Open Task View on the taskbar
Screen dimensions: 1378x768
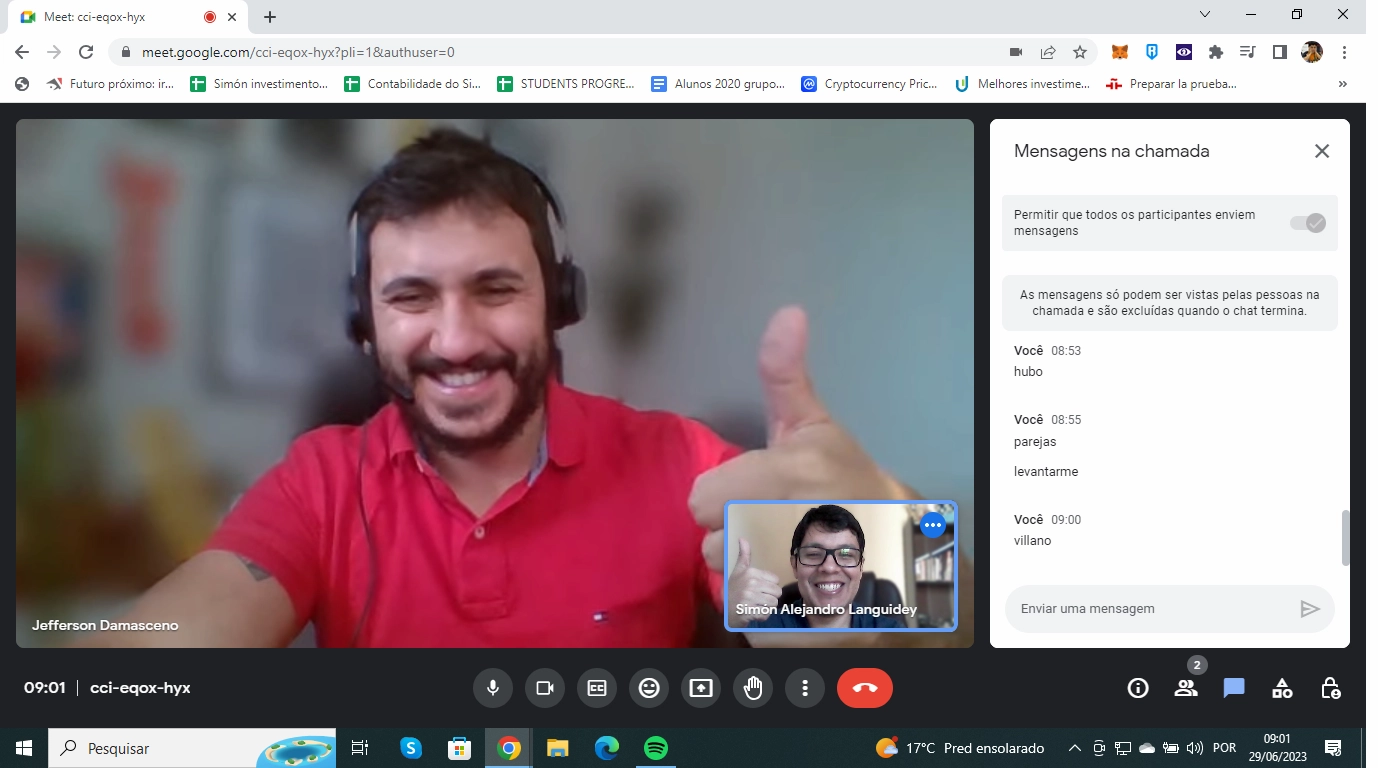360,748
